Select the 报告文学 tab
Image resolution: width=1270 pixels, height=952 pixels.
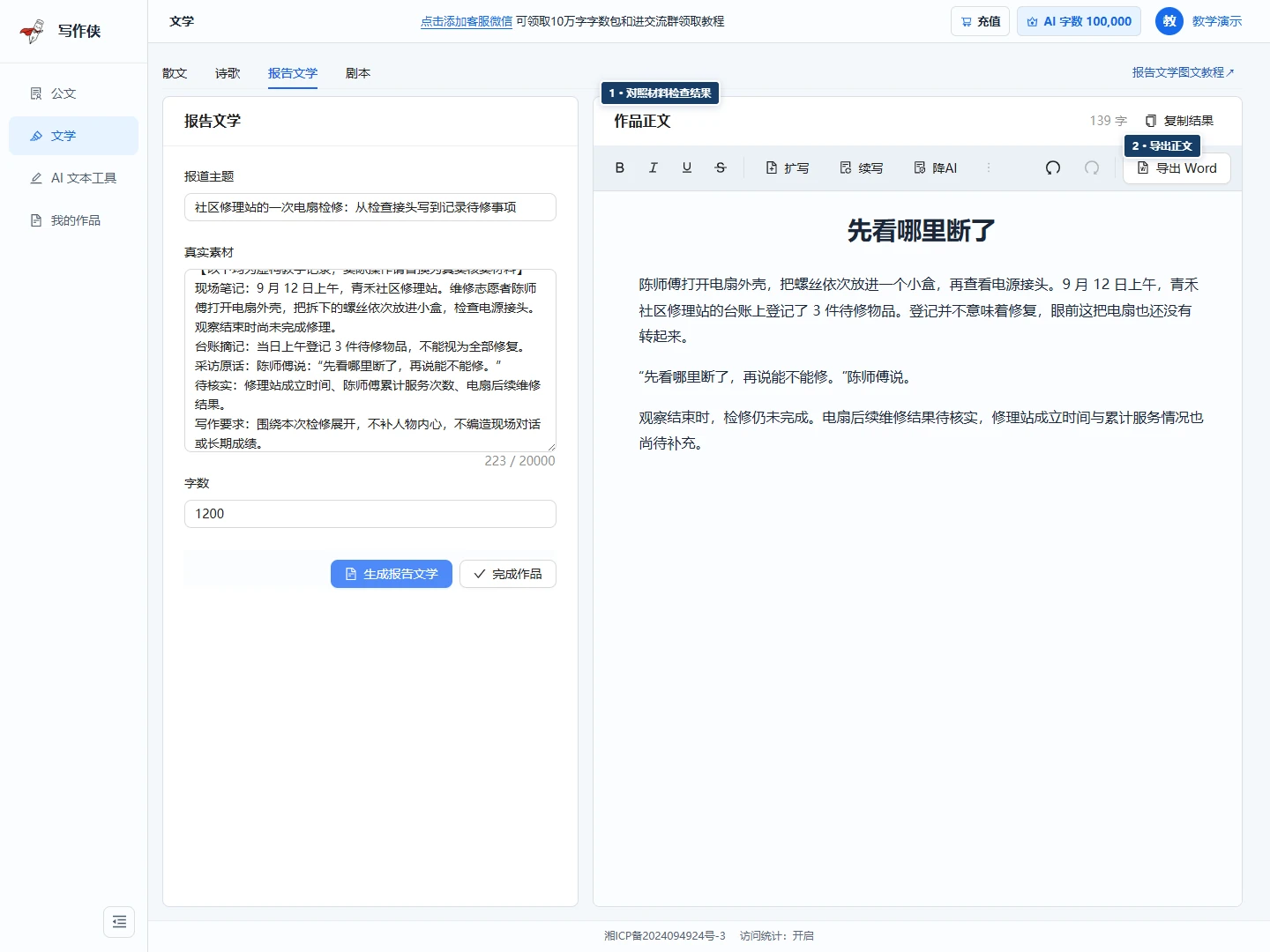click(x=293, y=73)
